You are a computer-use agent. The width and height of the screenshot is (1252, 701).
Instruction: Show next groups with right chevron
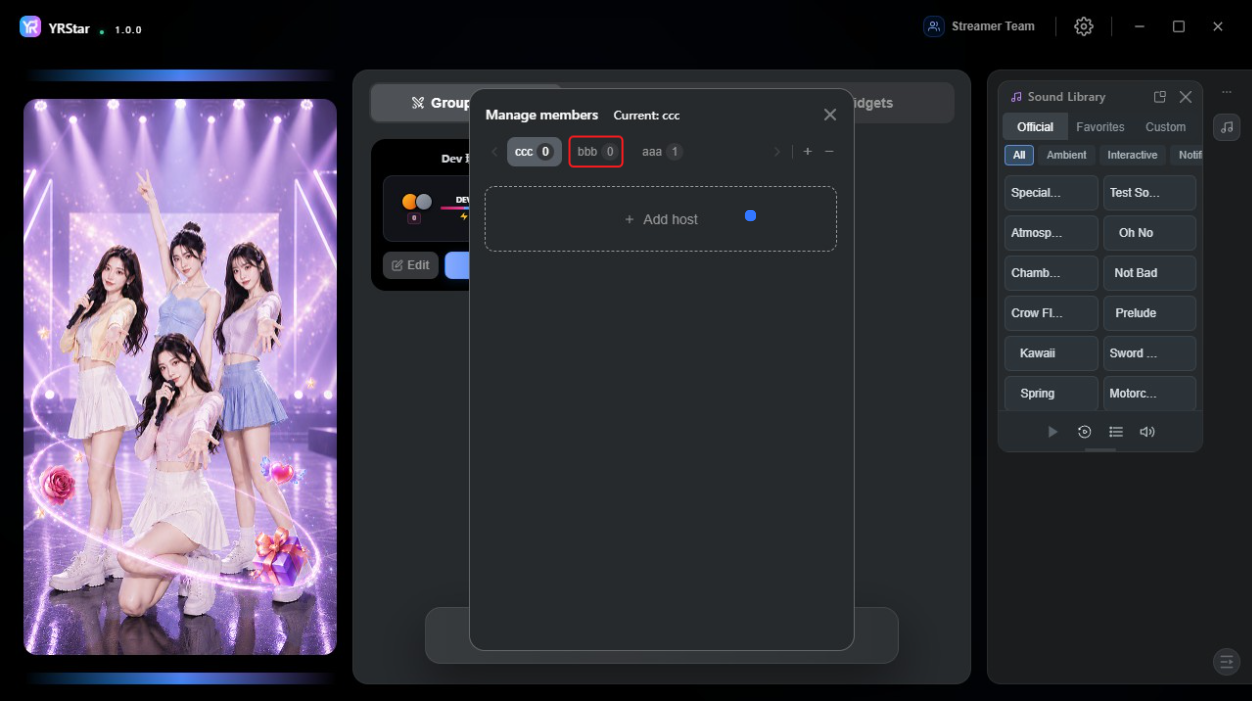777,152
